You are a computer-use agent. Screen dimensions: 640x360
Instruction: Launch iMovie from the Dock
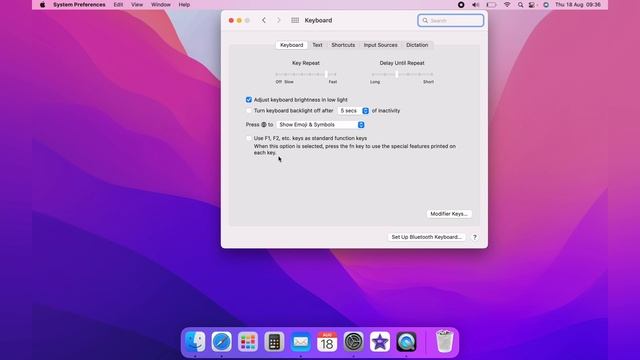[380, 342]
